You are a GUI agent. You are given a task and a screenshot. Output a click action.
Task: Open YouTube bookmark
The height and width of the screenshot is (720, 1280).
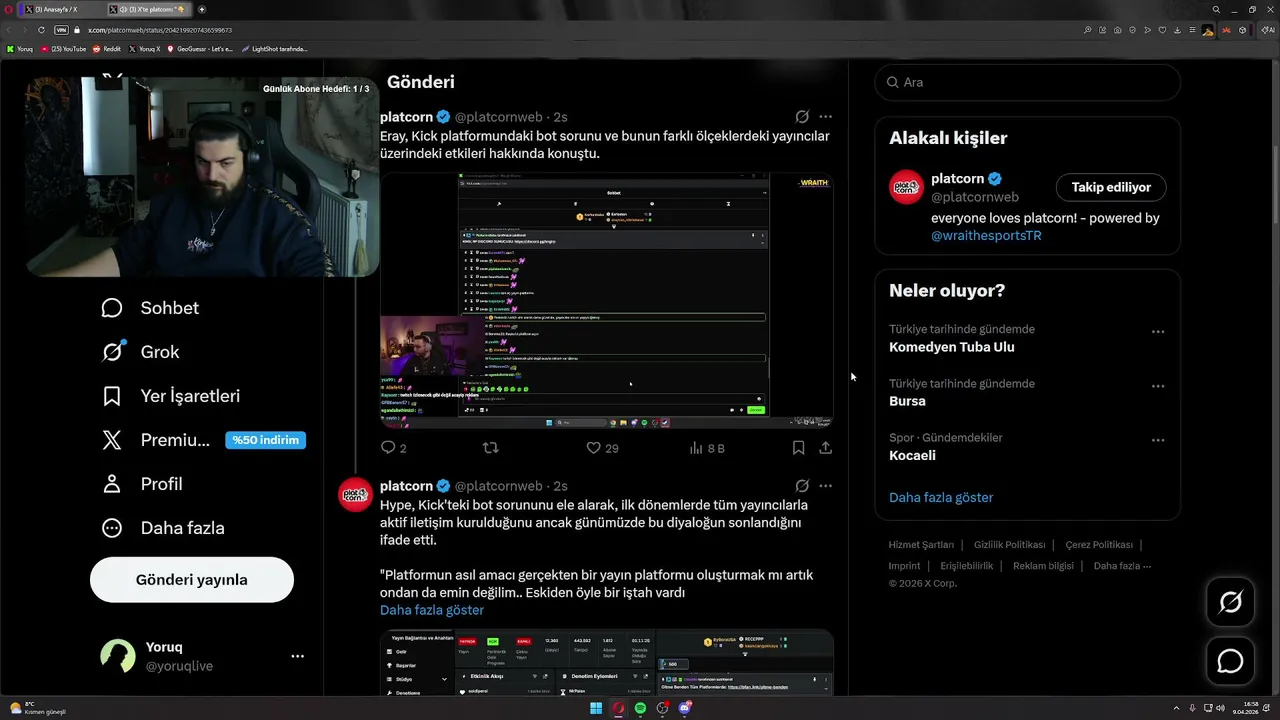pos(64,48)
